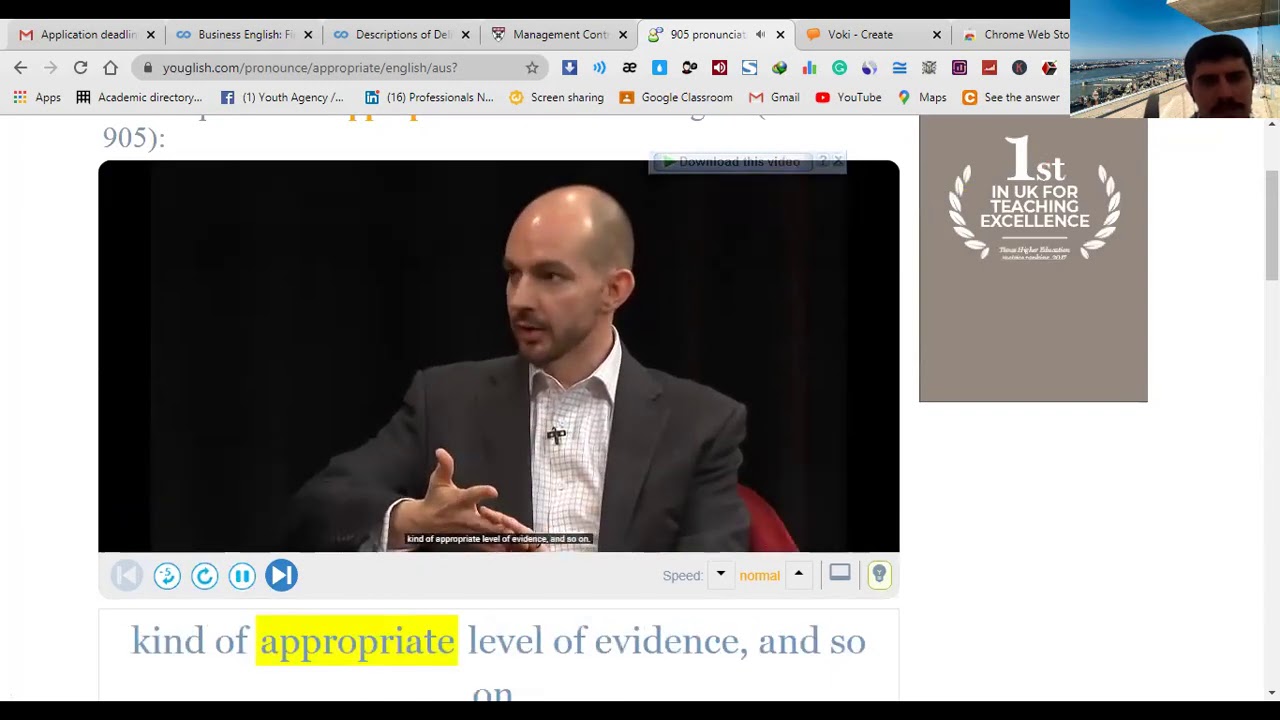Click the highlighted word appropriate
This screenshot has height=720, width=1280.
357,640
